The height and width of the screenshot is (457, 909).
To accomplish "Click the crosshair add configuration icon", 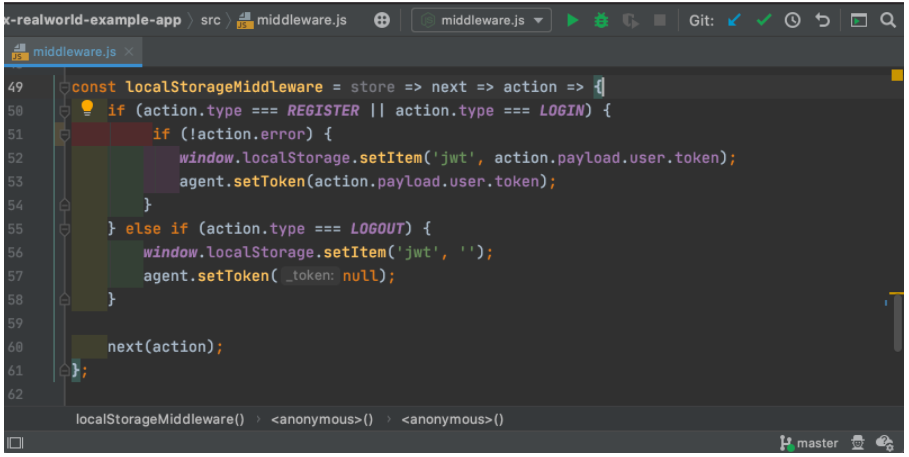I will [x=382, y=20].
